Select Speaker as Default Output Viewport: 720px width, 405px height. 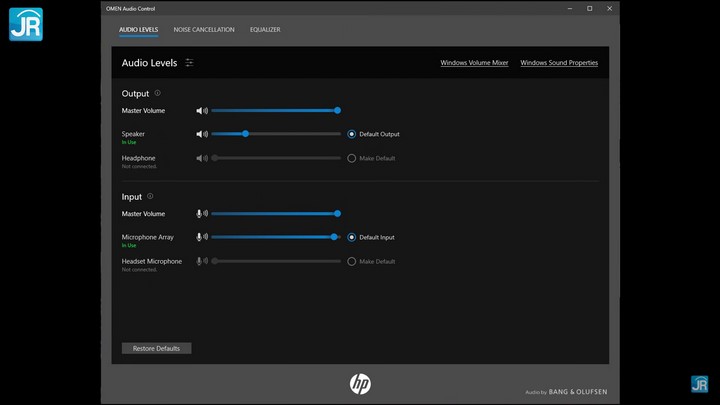coord(352,134)
